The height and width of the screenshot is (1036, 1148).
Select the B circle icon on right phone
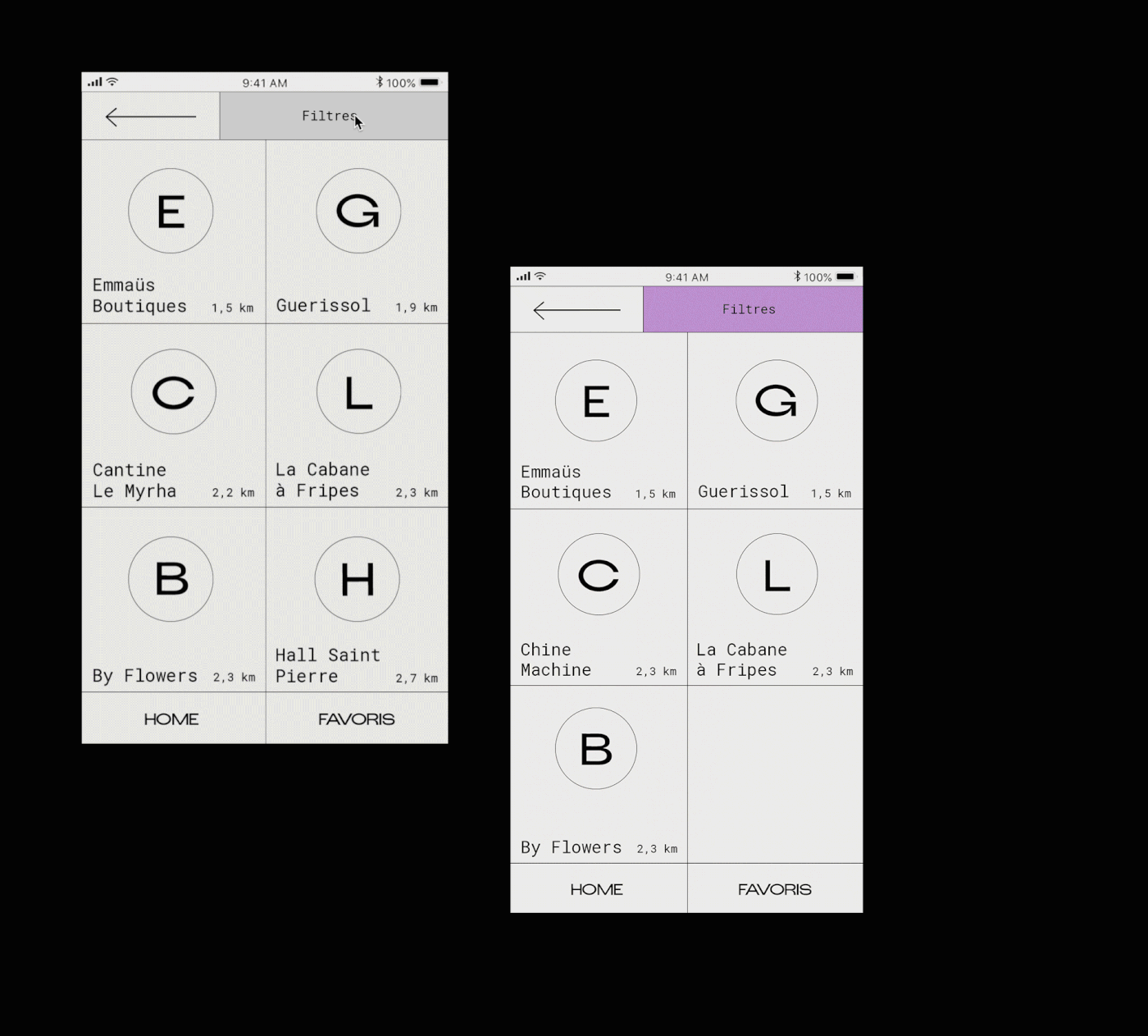point(596,748)
